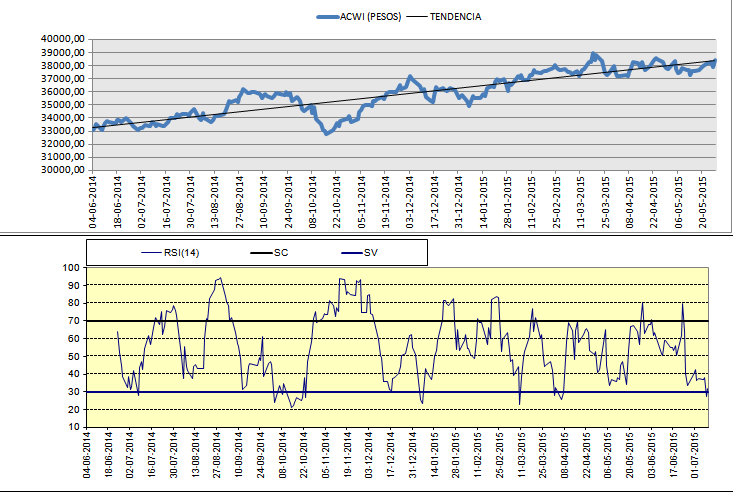Select 20-05-2015 date label on top chart
This screenshot has height=495, width=733.
click(702, 202)
